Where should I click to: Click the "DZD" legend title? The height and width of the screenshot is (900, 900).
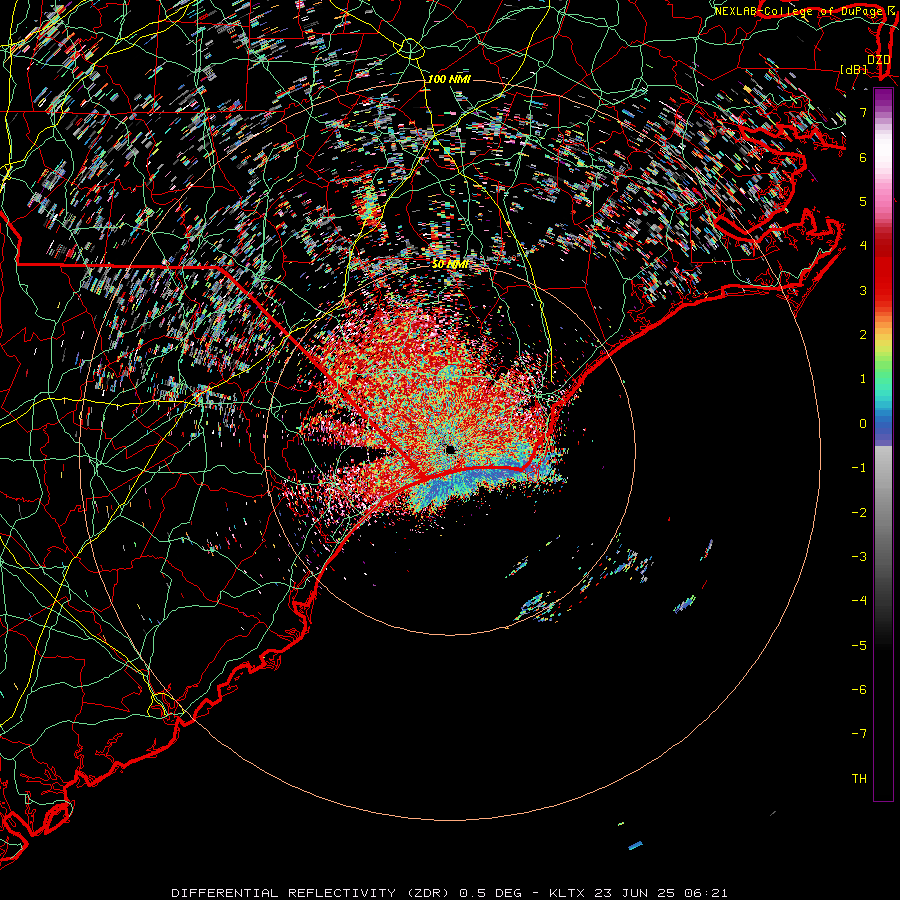879,60
